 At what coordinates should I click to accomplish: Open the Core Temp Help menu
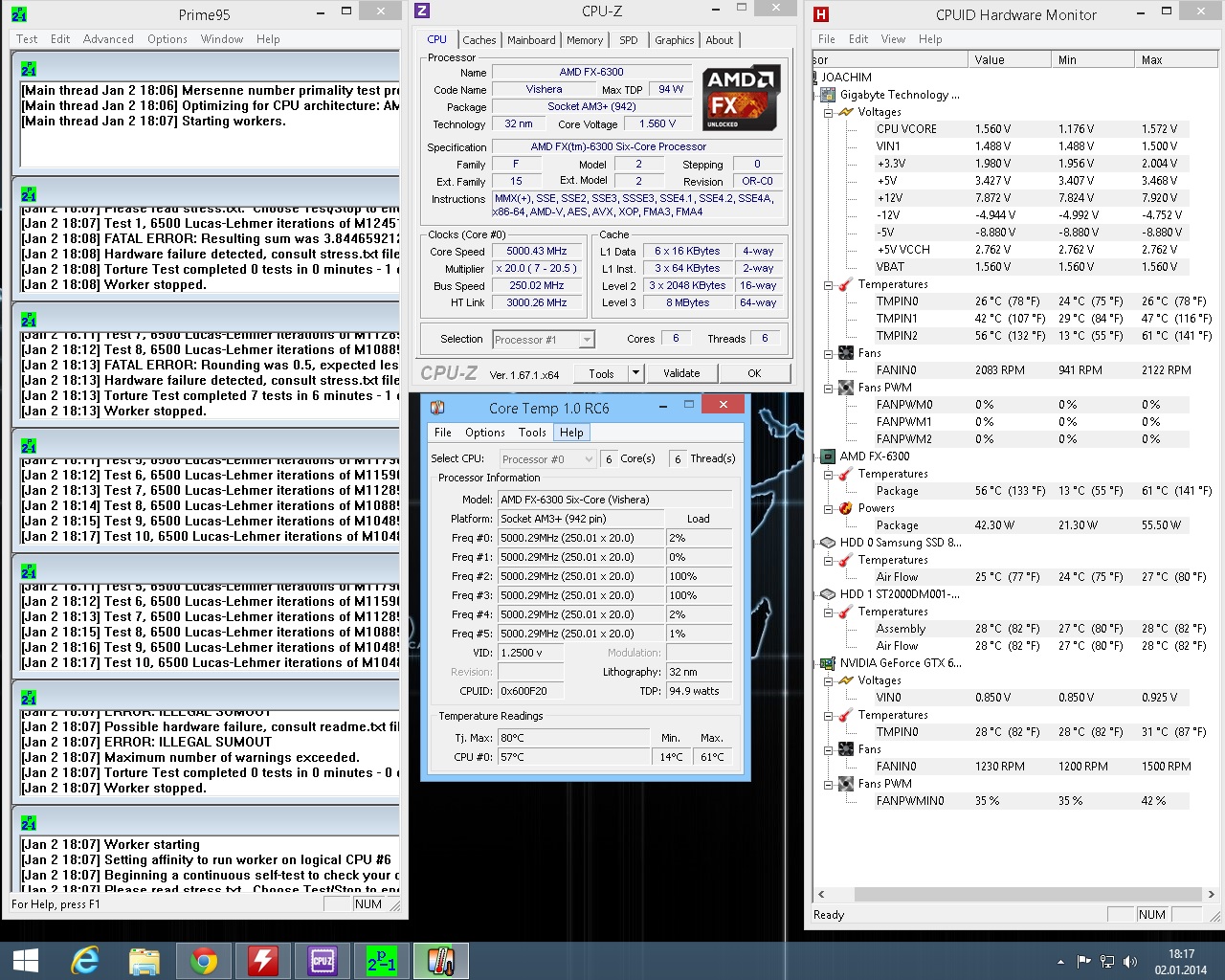click(x=571, y=433)
